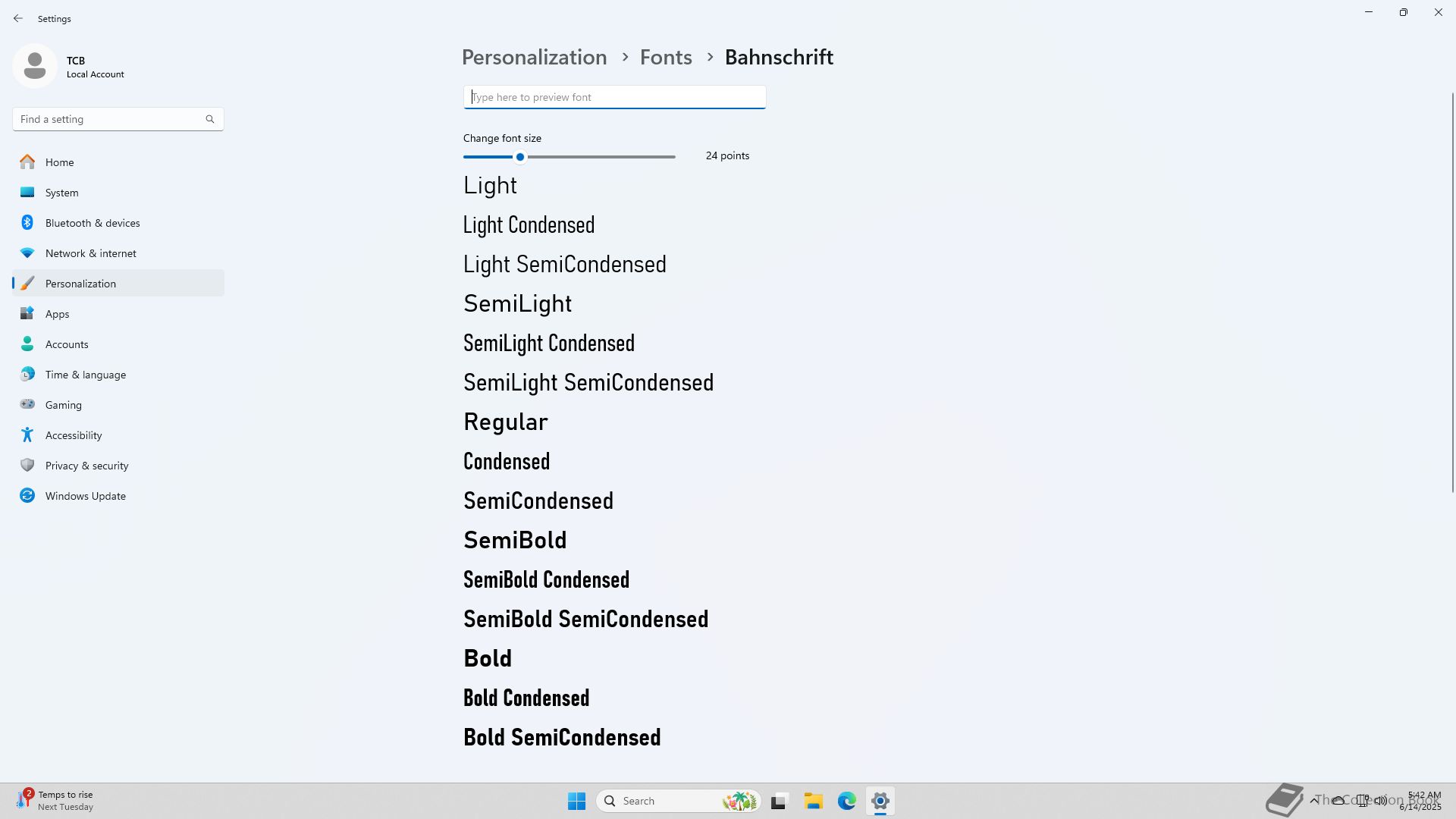Open Microsoft Edge from the taskbar
The image size is (1456, 819).
click(x=846, y=801)
